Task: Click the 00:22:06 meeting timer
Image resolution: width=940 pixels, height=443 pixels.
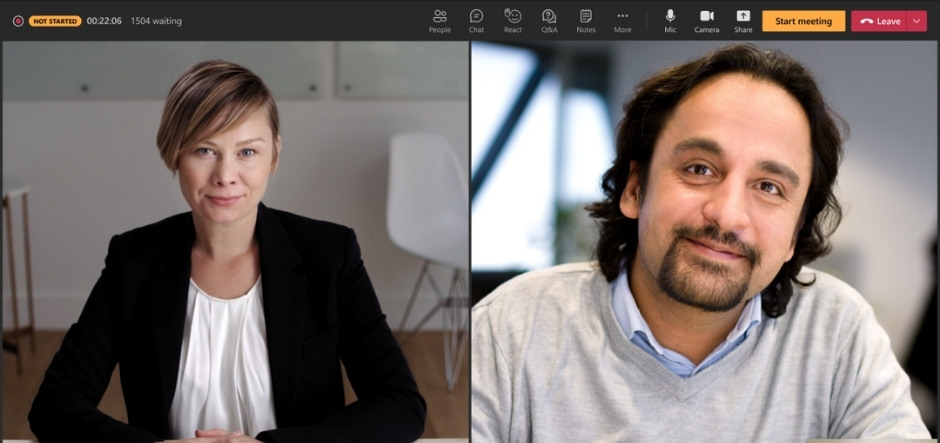Action: coord(104,21)
